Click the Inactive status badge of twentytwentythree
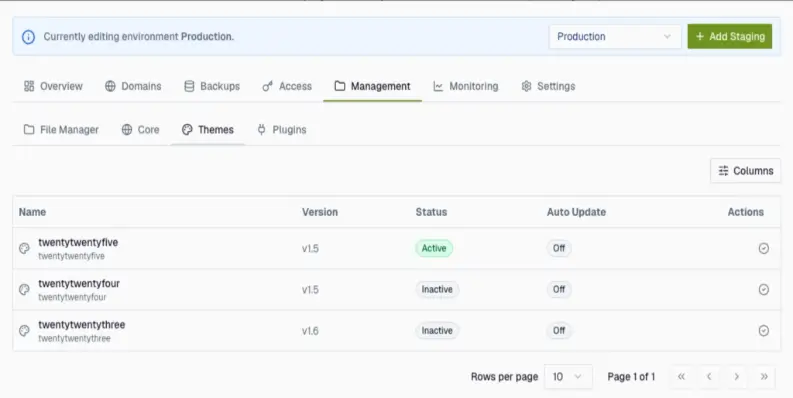The height and width of the screenshot is (398, 793). click(437, 331)
